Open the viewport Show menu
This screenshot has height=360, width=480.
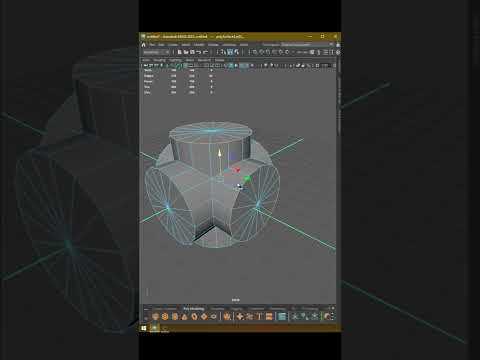[190, 60]
